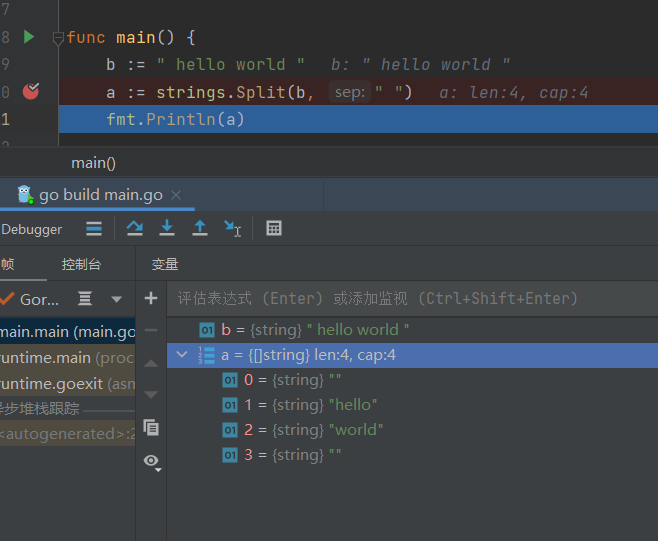Click Step Over in debugger toolbar
Image resolution: width=658 pixels, height=541 pixels.
coord(135,228)
